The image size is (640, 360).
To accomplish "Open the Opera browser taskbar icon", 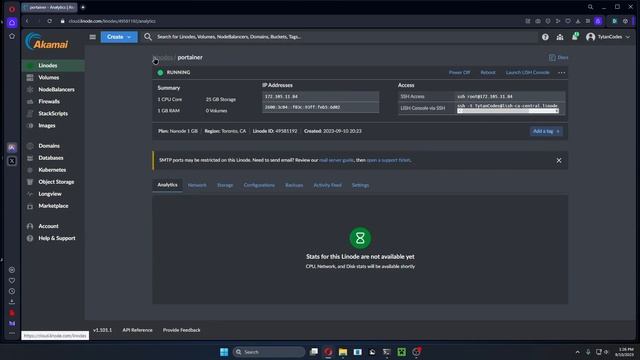I will tap(328, 352).
